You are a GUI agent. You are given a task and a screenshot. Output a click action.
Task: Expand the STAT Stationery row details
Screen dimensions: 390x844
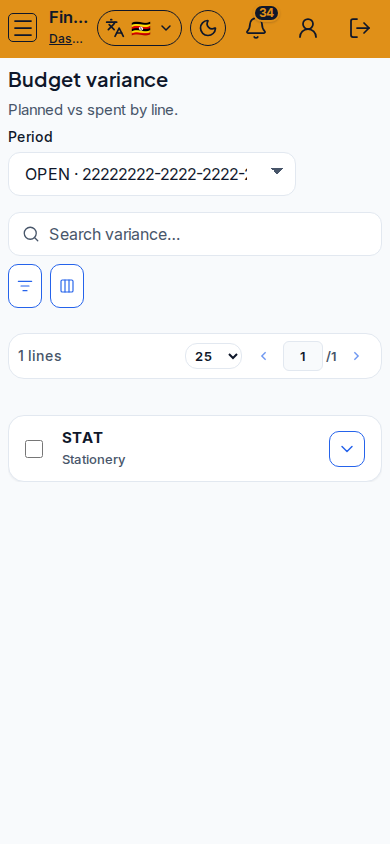(347, 448)
